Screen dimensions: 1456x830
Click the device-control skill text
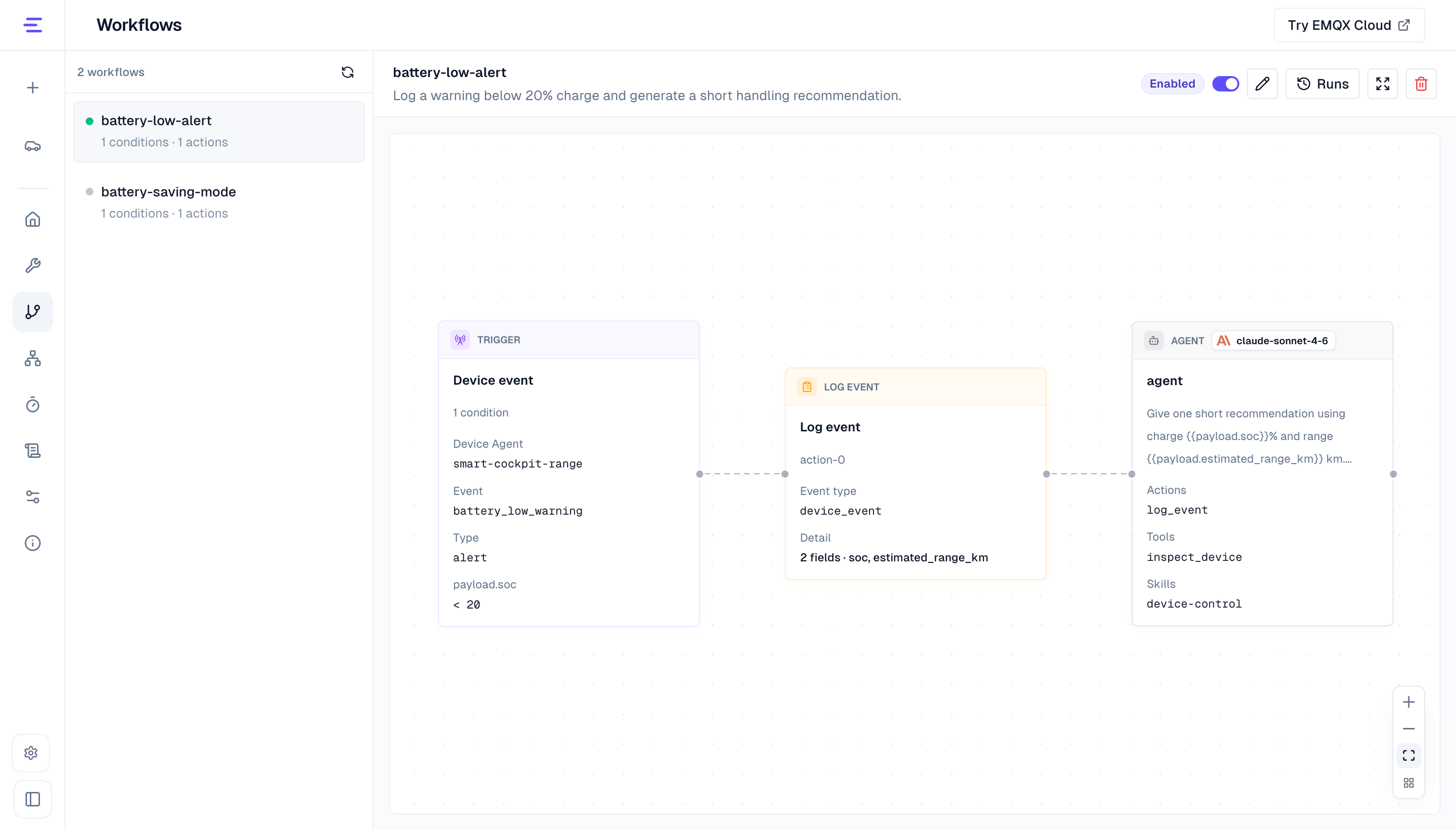(1195, 604)
